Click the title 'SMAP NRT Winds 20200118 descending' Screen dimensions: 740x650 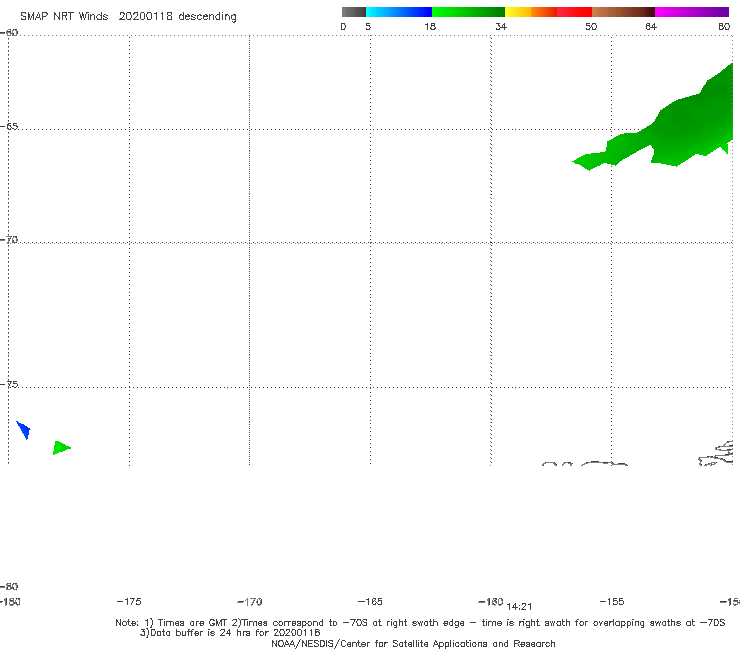tap(128, 17)
